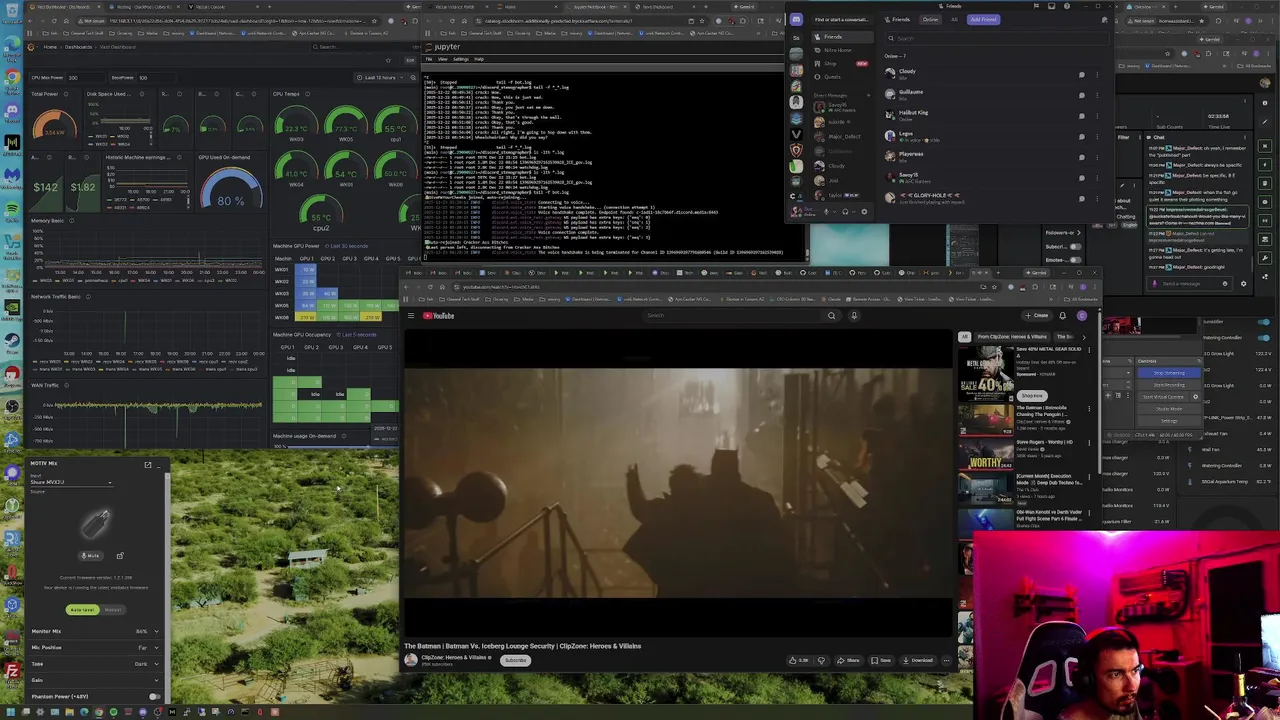Select Manual mode in MOTIV Mix
Image resolution: width=1280 pixels, height=720 pixels.
point(112,610)
